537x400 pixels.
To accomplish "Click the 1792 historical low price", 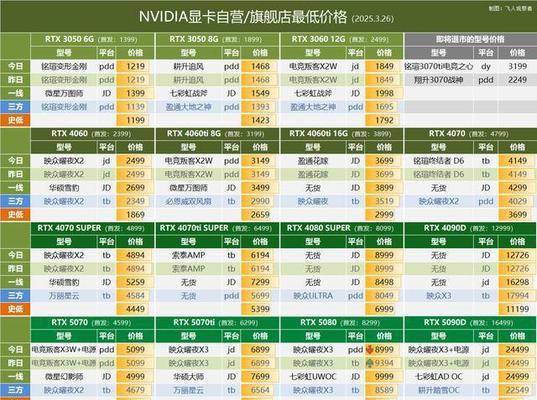I will (384, 120).
